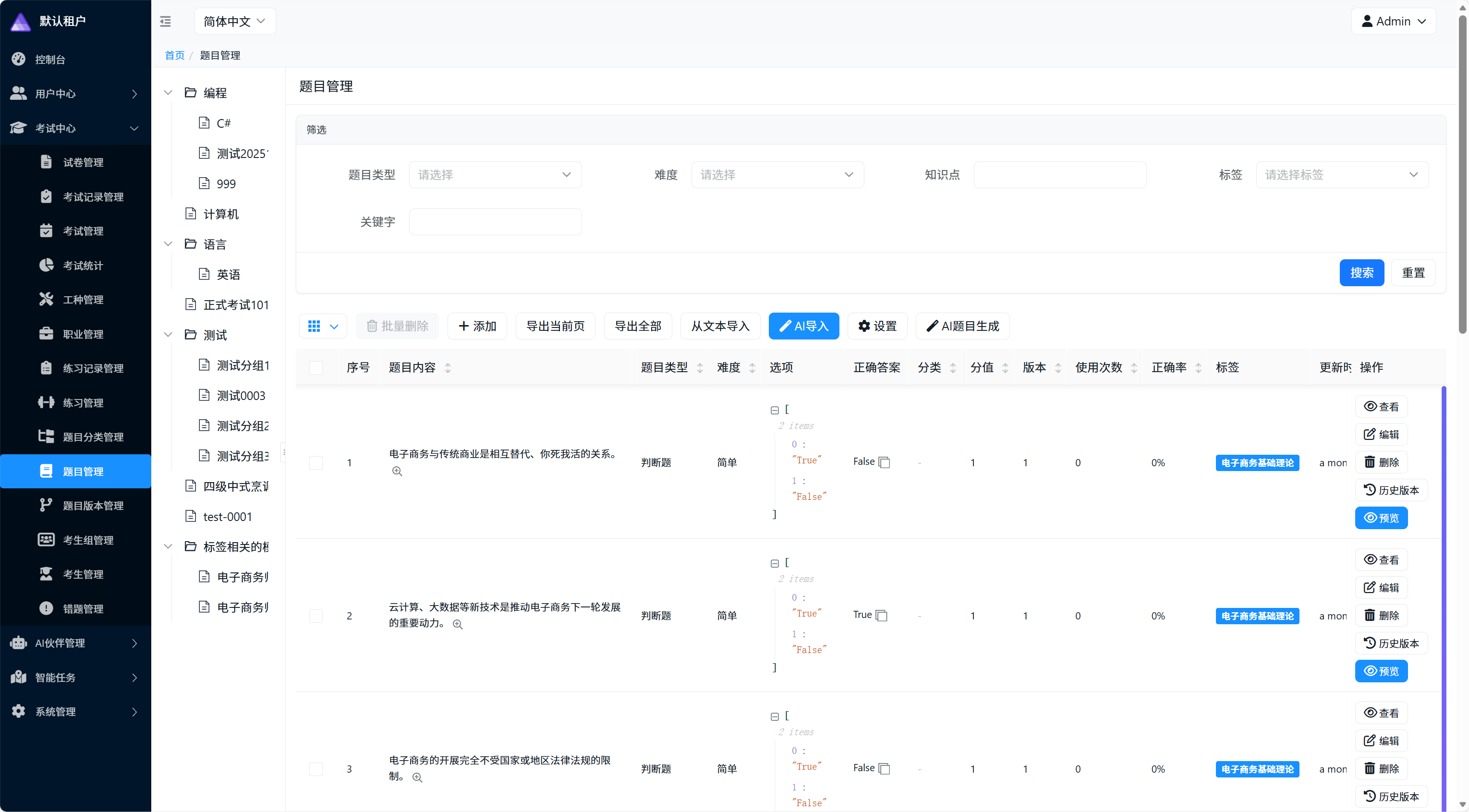Click the blue 搜索 button
The height and width of the screenshot is (812, 1469).
[1361, 273]
